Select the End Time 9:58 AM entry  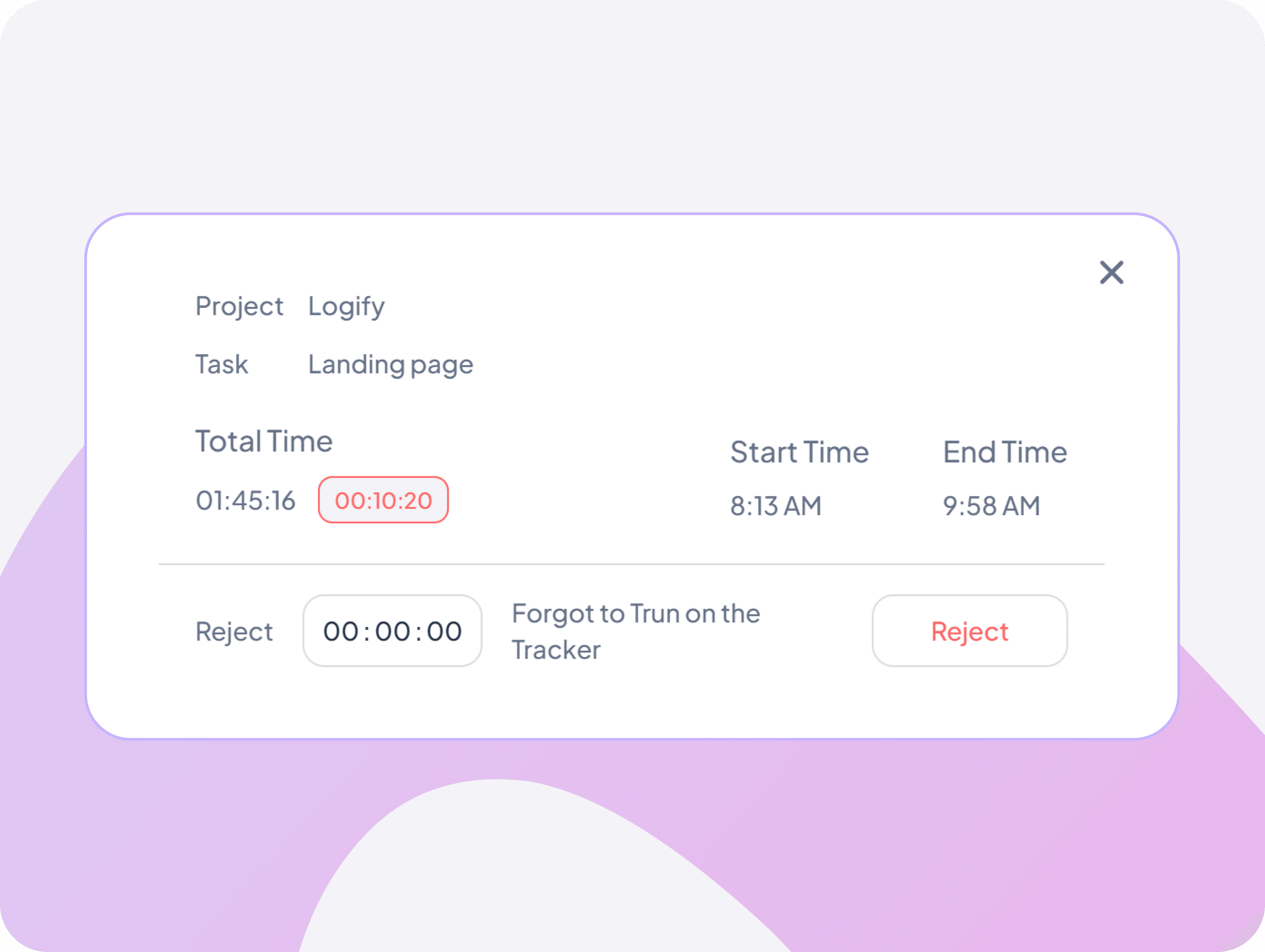pyautogui.click(x=991, y=505)
